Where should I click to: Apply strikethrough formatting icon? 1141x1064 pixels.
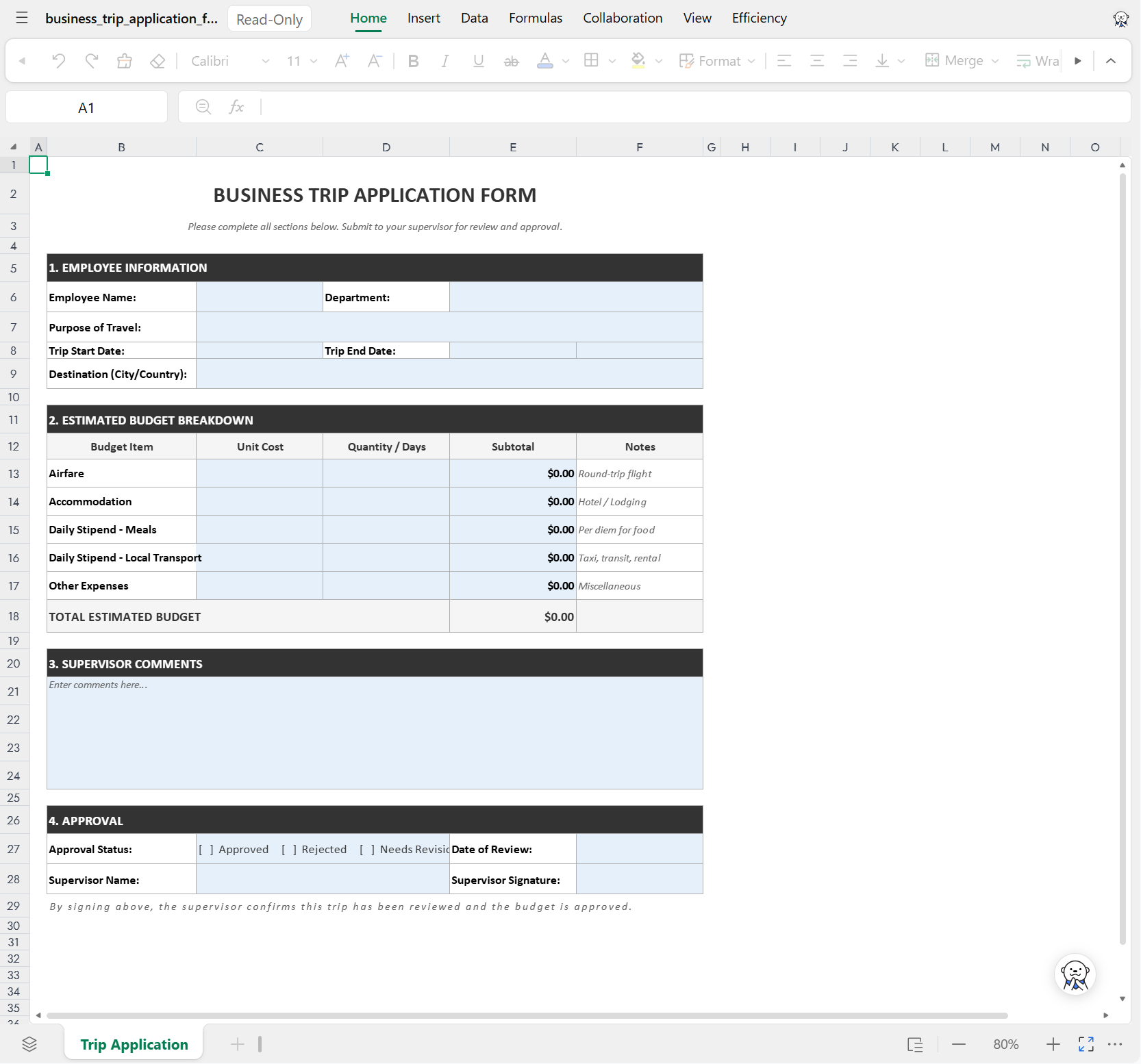click(x=511, y=61)
